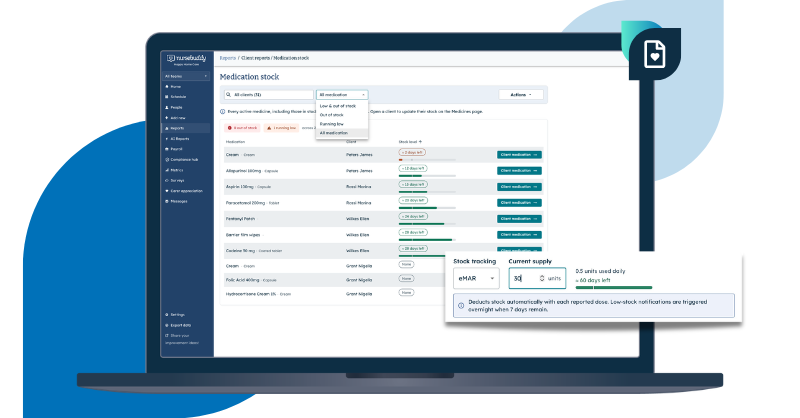Click the info icon beside 'Every active medicine'
The image size is (800, 418).
(x=222, y=112)
